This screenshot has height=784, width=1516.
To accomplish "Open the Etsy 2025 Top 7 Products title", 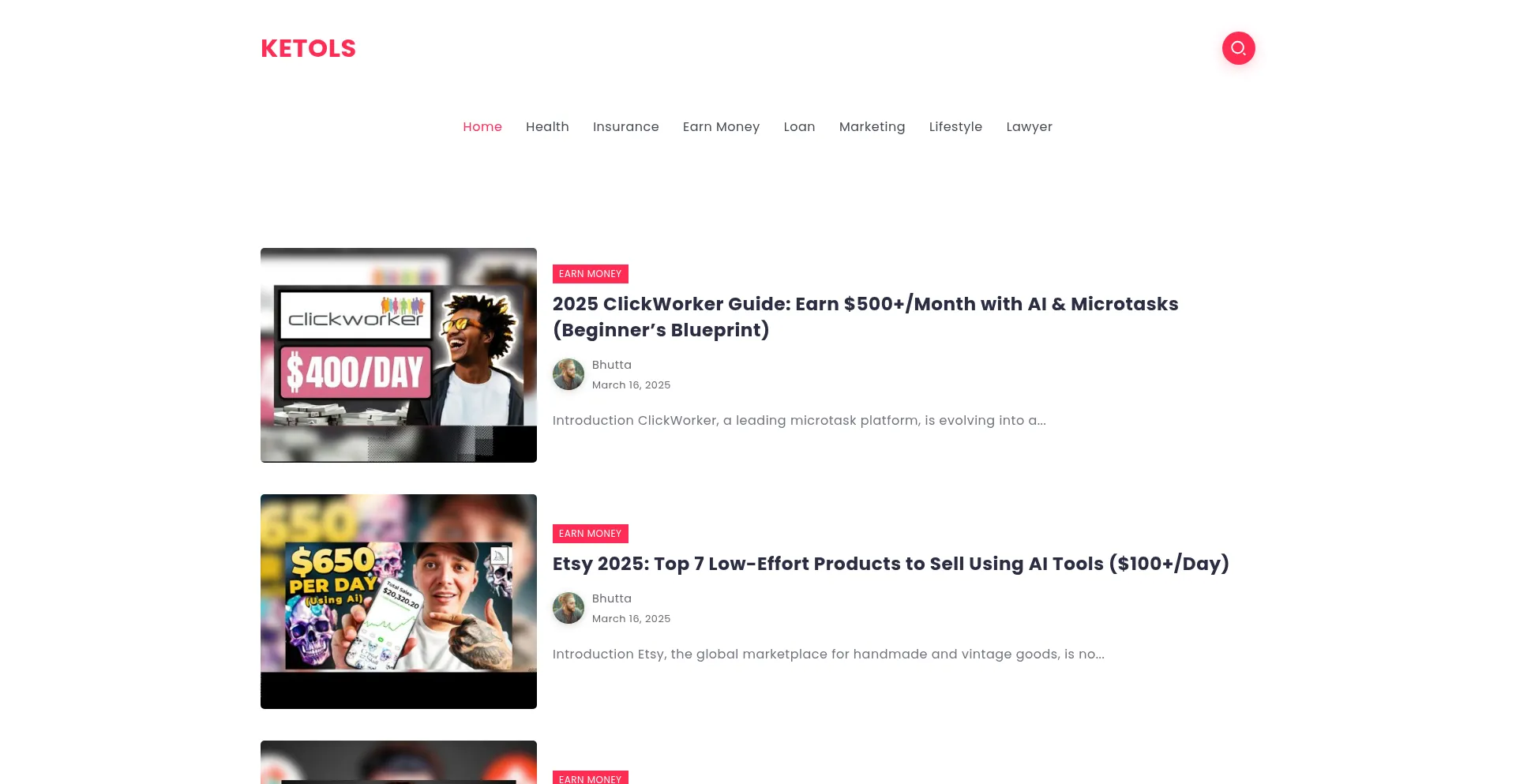I will (891, 564).
